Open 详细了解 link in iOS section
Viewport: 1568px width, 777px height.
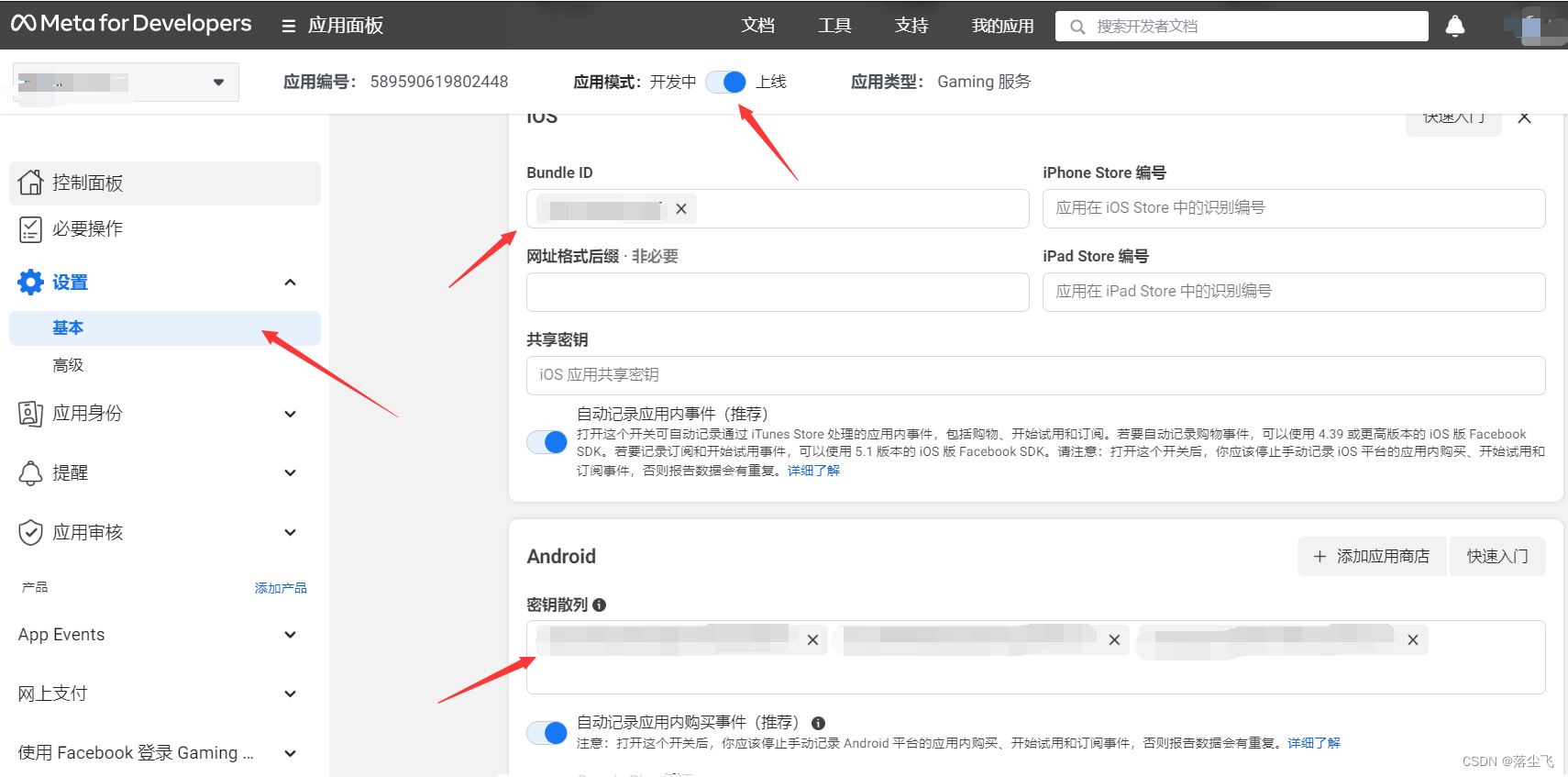[x=813, y=471]
